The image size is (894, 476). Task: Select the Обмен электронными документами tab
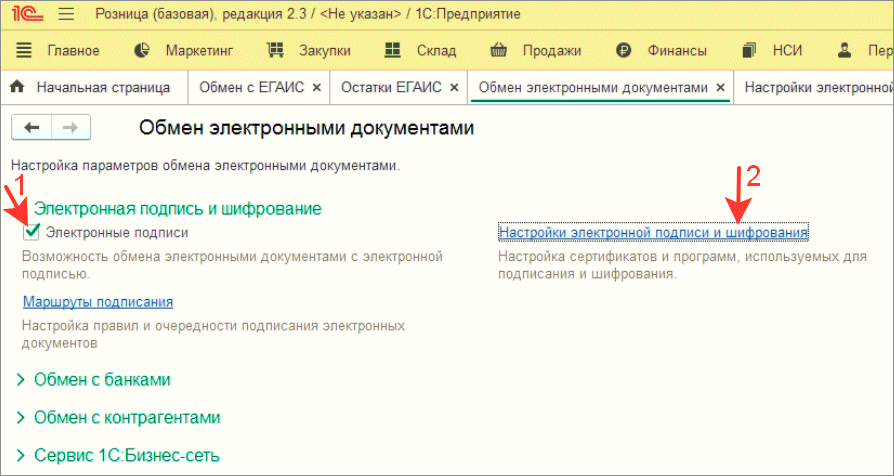pyautogui.click(x=593, y=88)
